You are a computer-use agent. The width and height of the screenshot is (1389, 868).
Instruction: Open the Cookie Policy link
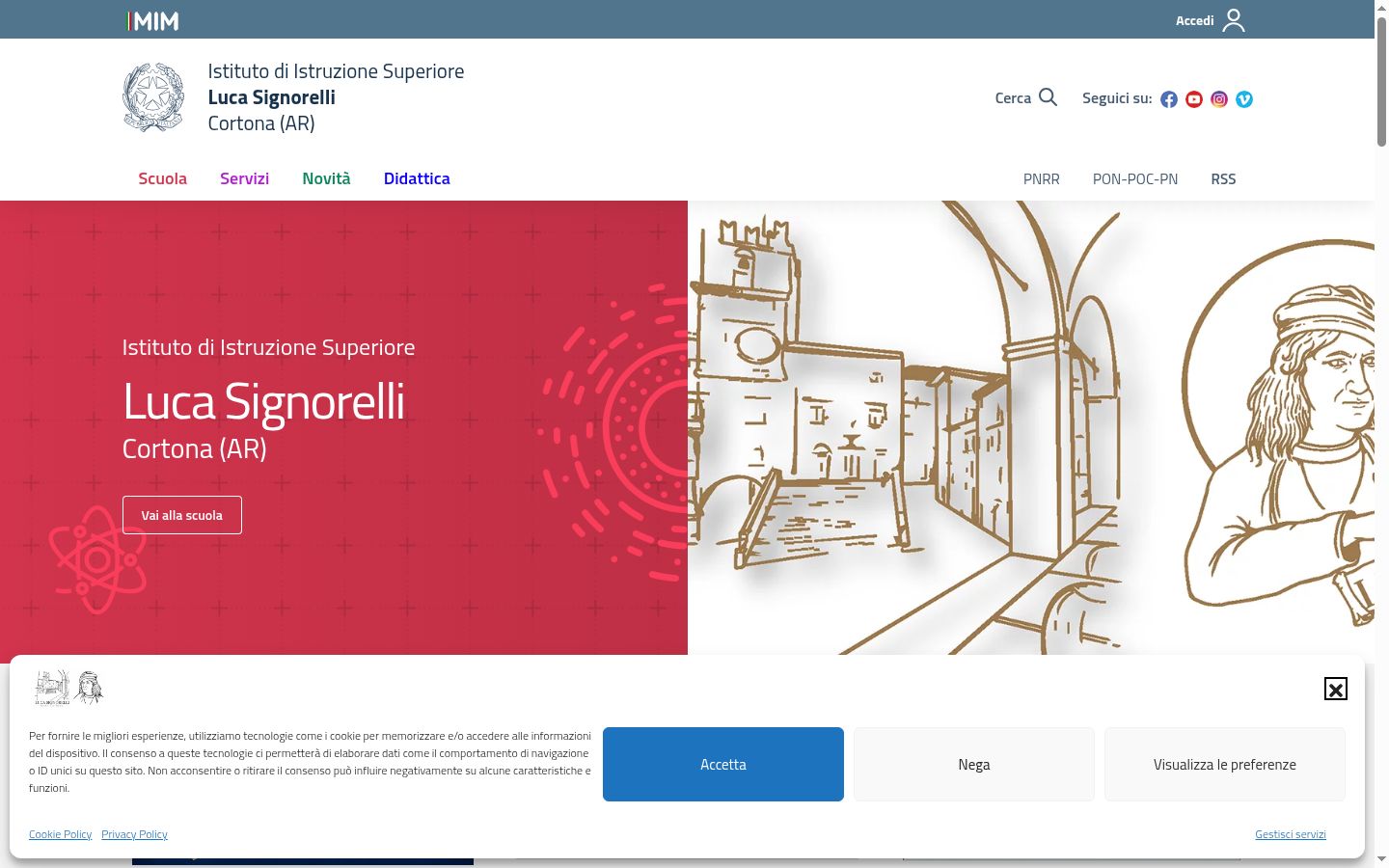point(61,834)
